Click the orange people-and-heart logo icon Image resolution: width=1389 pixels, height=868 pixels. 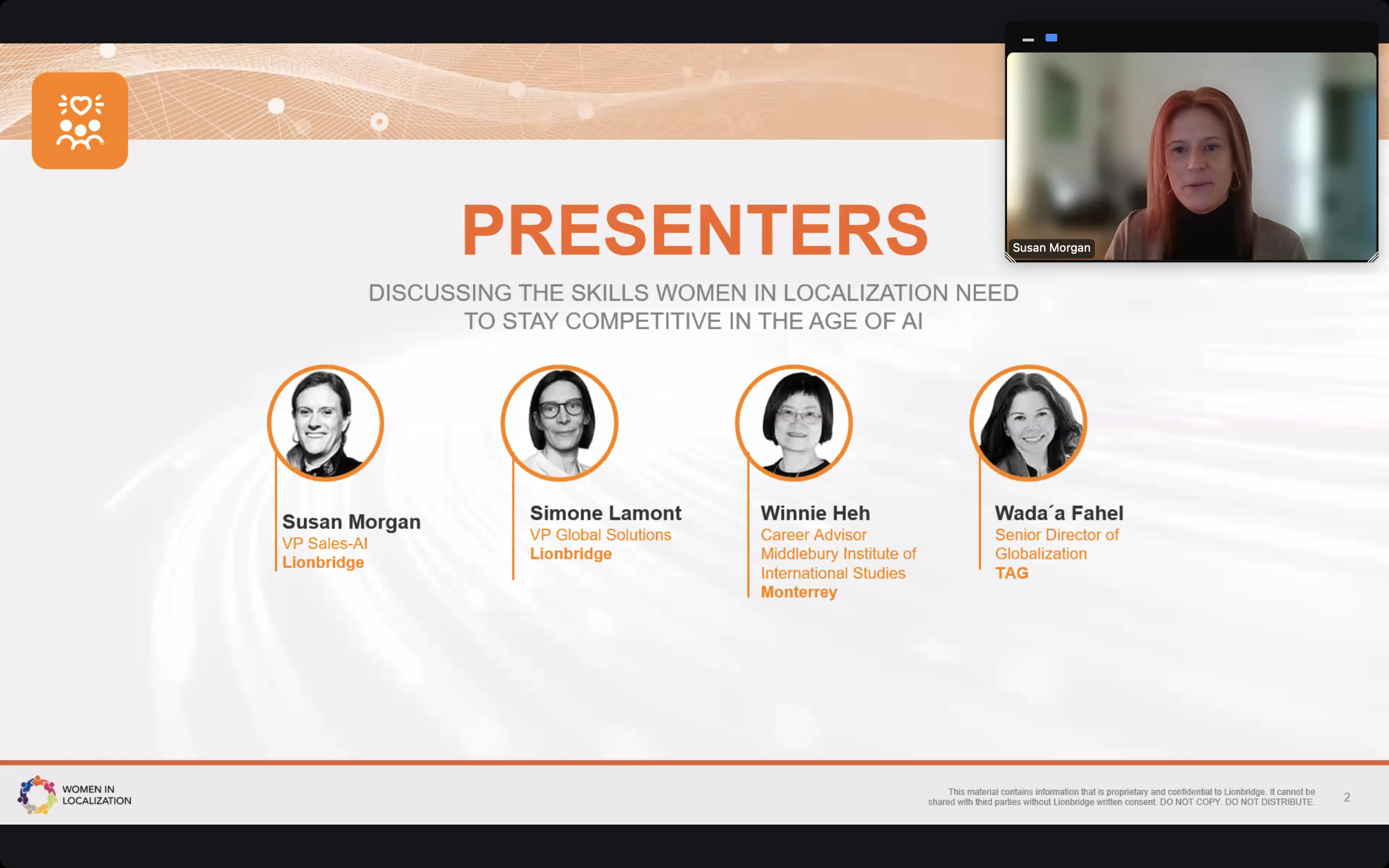coord(80,121)
